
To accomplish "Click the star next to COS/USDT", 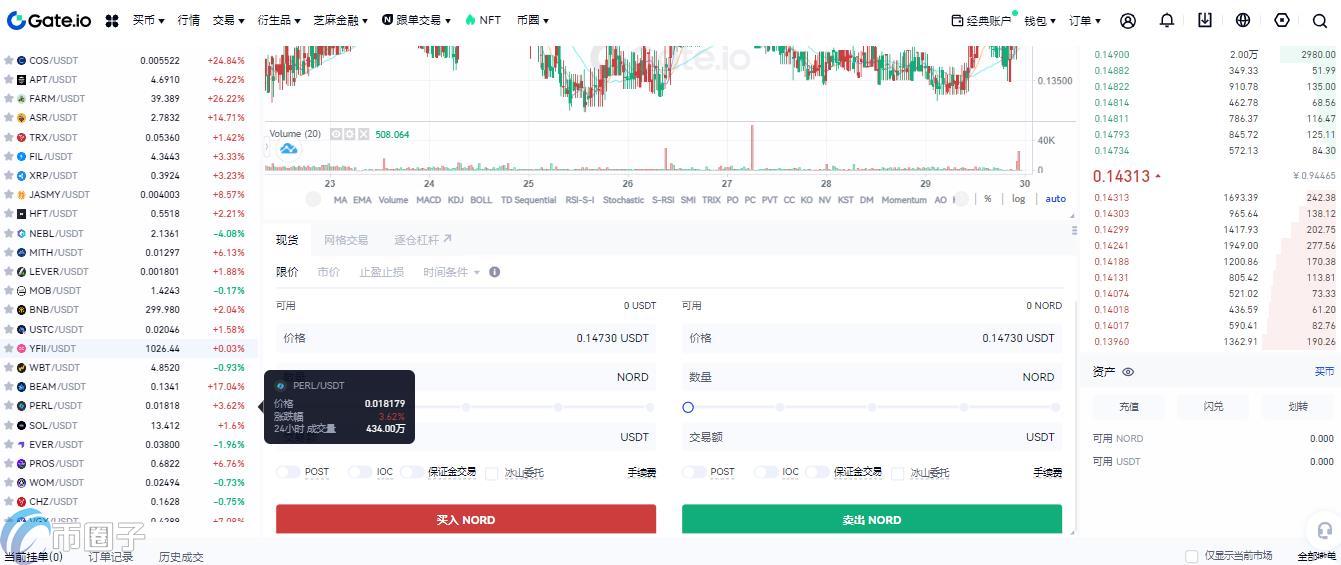I will [9, 61].
